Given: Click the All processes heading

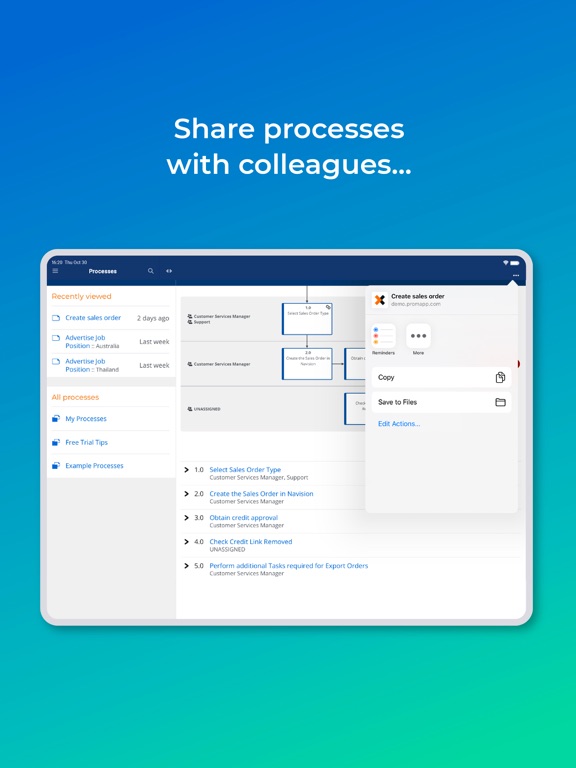Looking at the screenshot, I should [x=75, y=397].
